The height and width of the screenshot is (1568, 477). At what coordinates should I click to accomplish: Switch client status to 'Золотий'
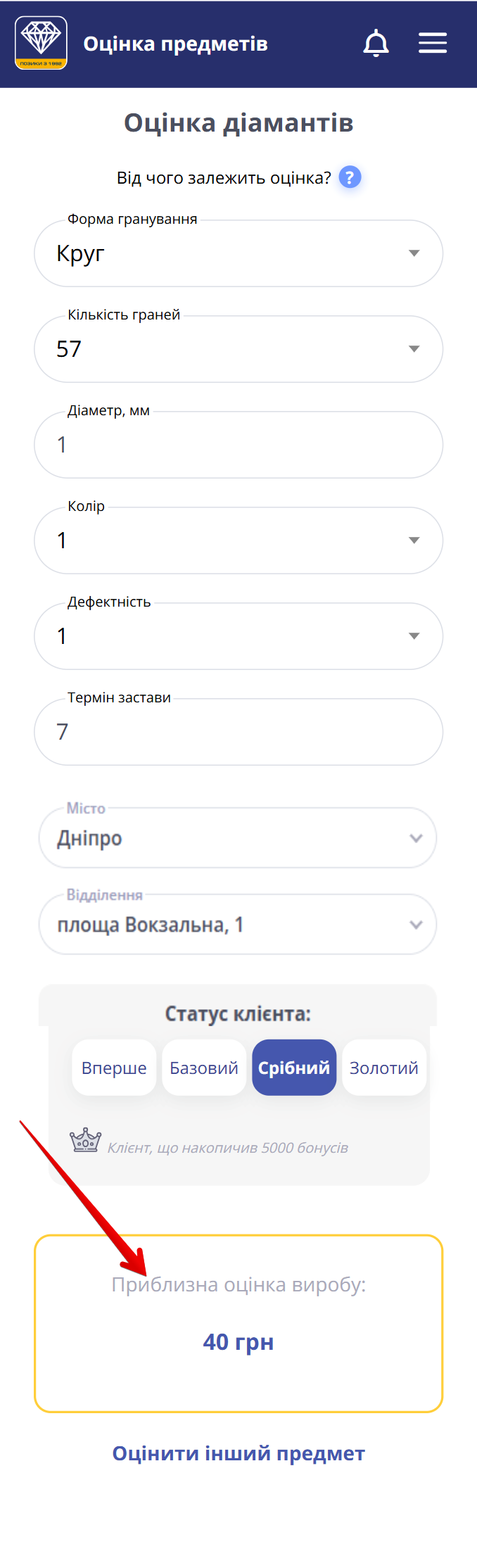tap(384, 1067)
